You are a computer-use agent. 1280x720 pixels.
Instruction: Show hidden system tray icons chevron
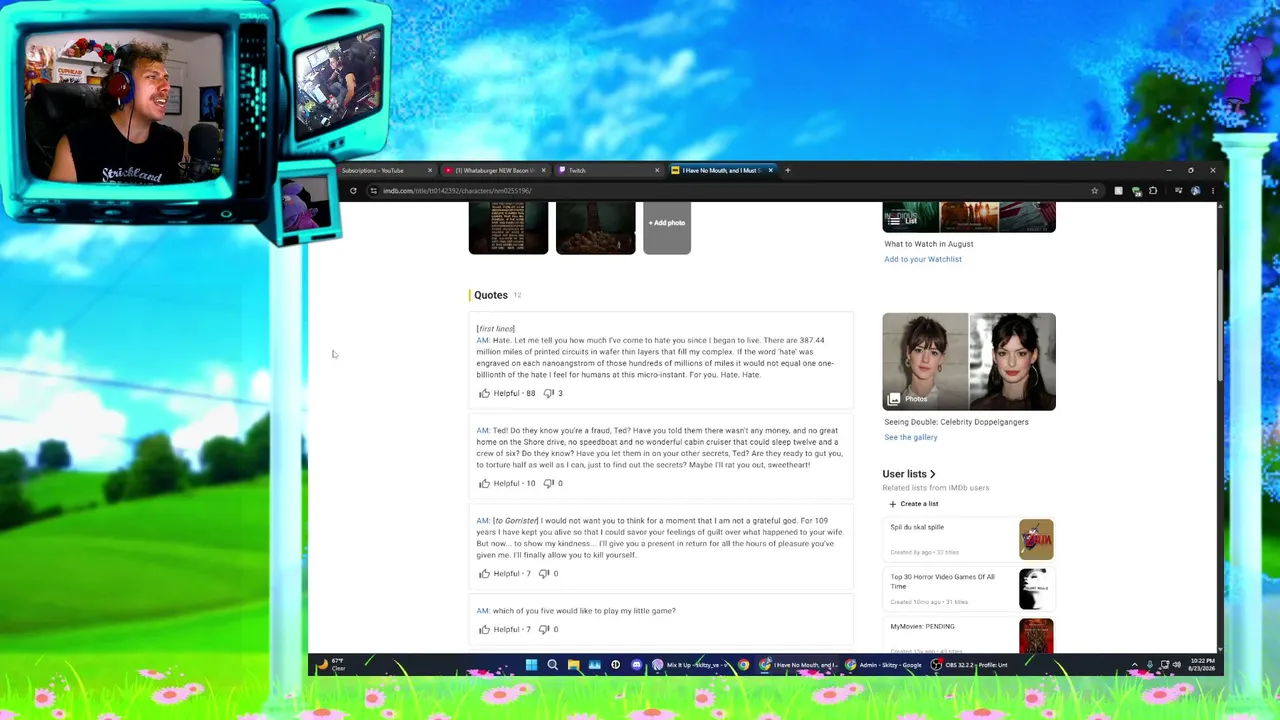[1134, 665]
